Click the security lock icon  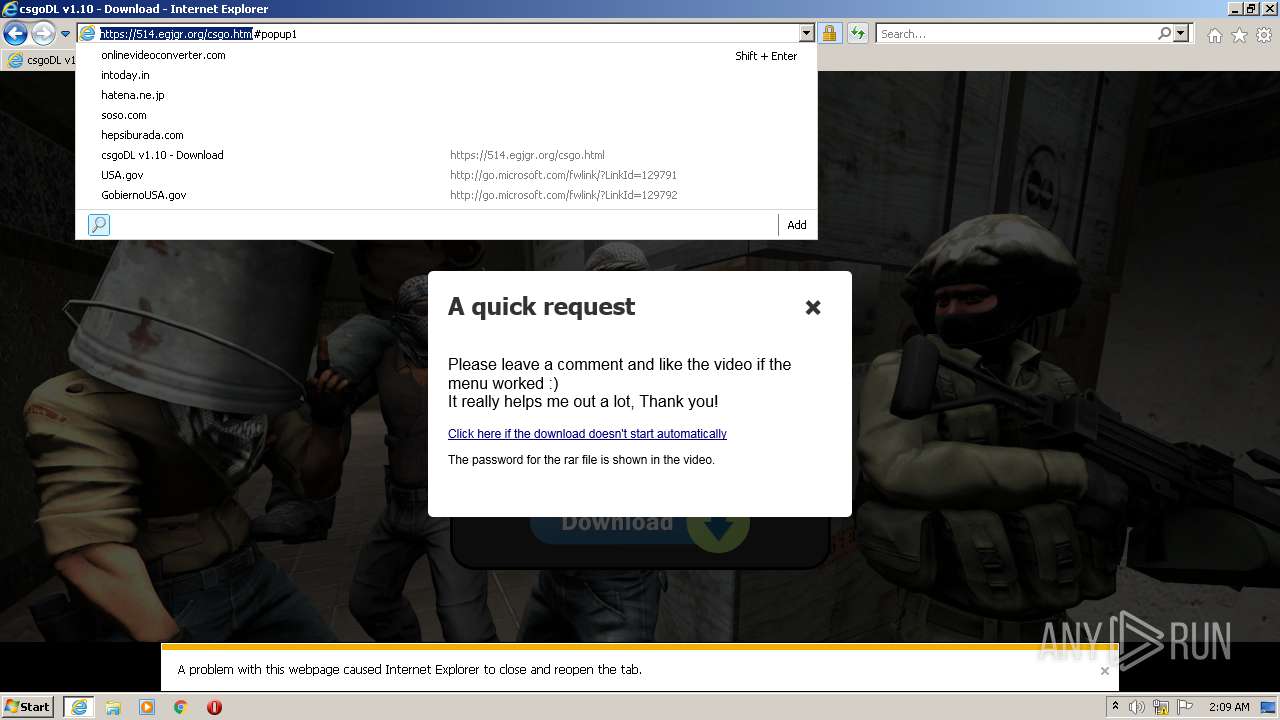click(829, 34)
